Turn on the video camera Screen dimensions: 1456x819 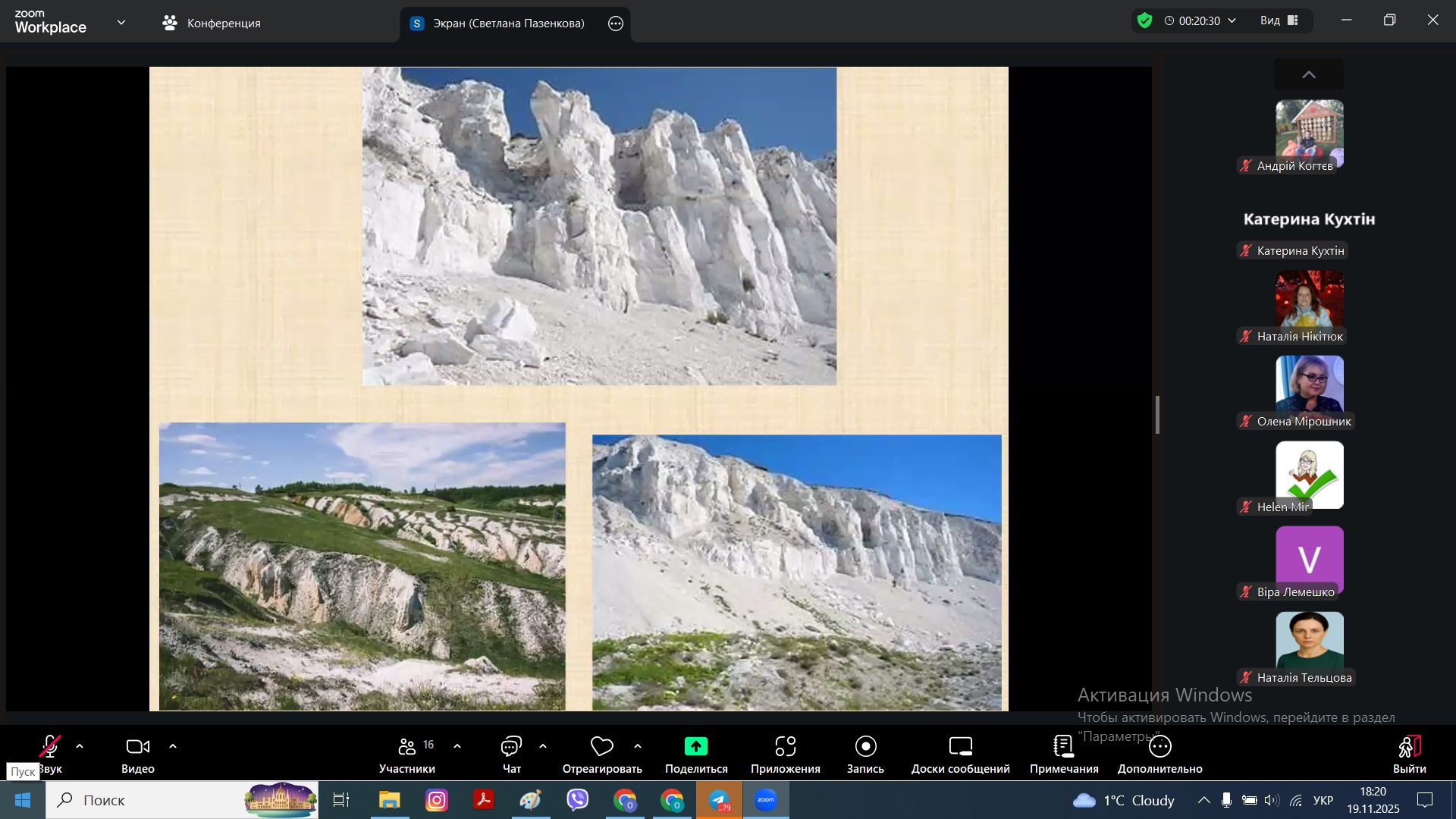click(137, 747)
